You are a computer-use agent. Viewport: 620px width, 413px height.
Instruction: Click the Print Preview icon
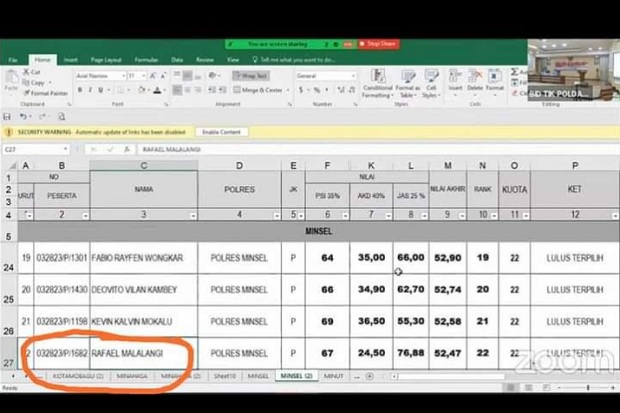(x=61, y=117)
